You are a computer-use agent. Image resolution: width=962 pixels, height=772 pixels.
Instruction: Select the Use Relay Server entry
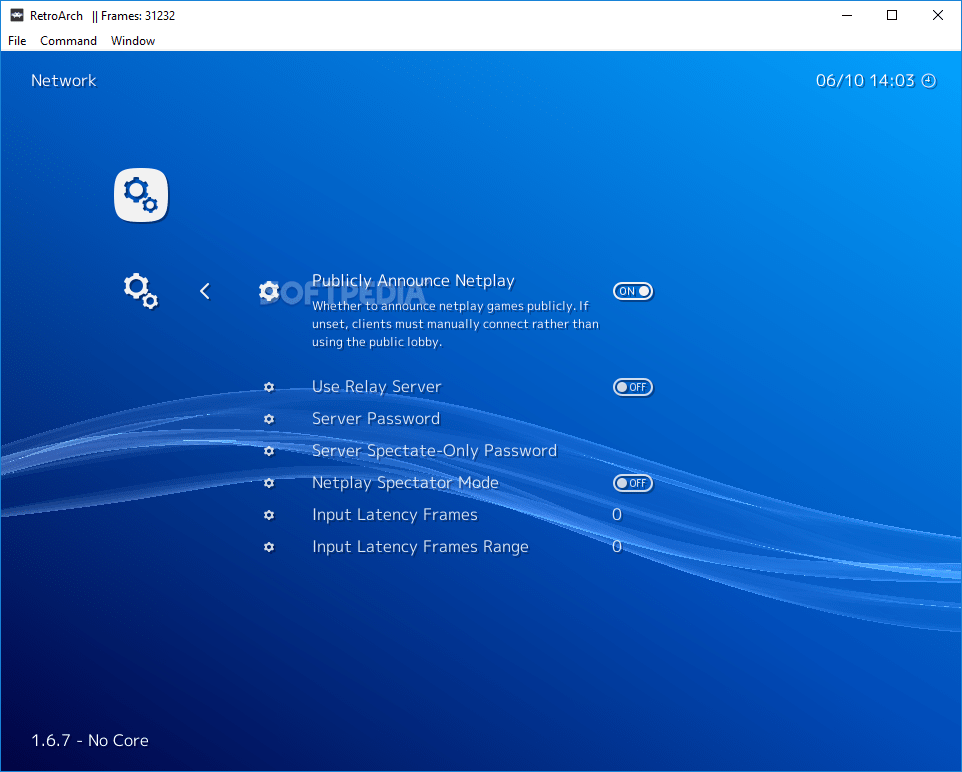point(376,387)
